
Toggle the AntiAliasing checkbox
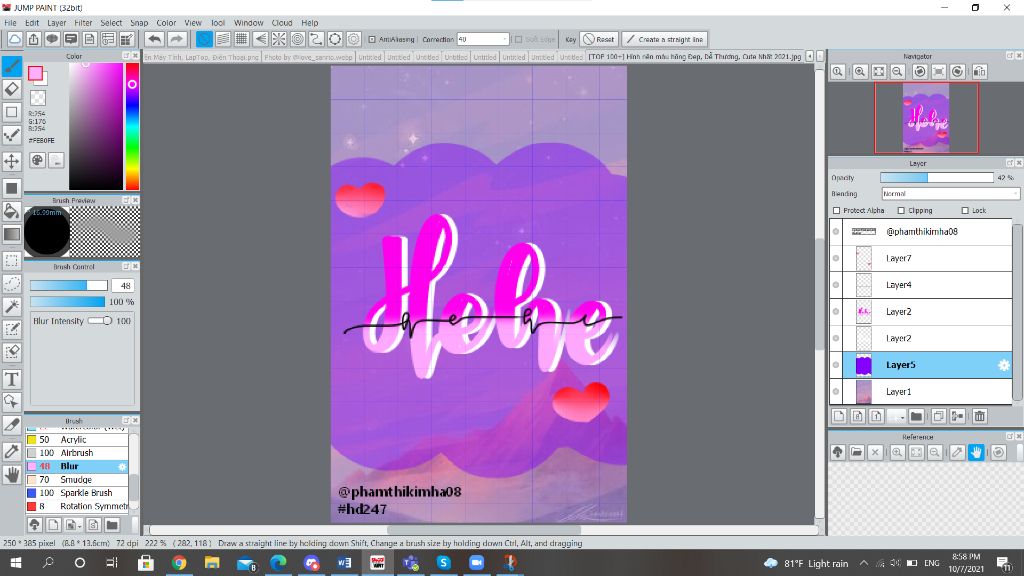tap(372, 39)
